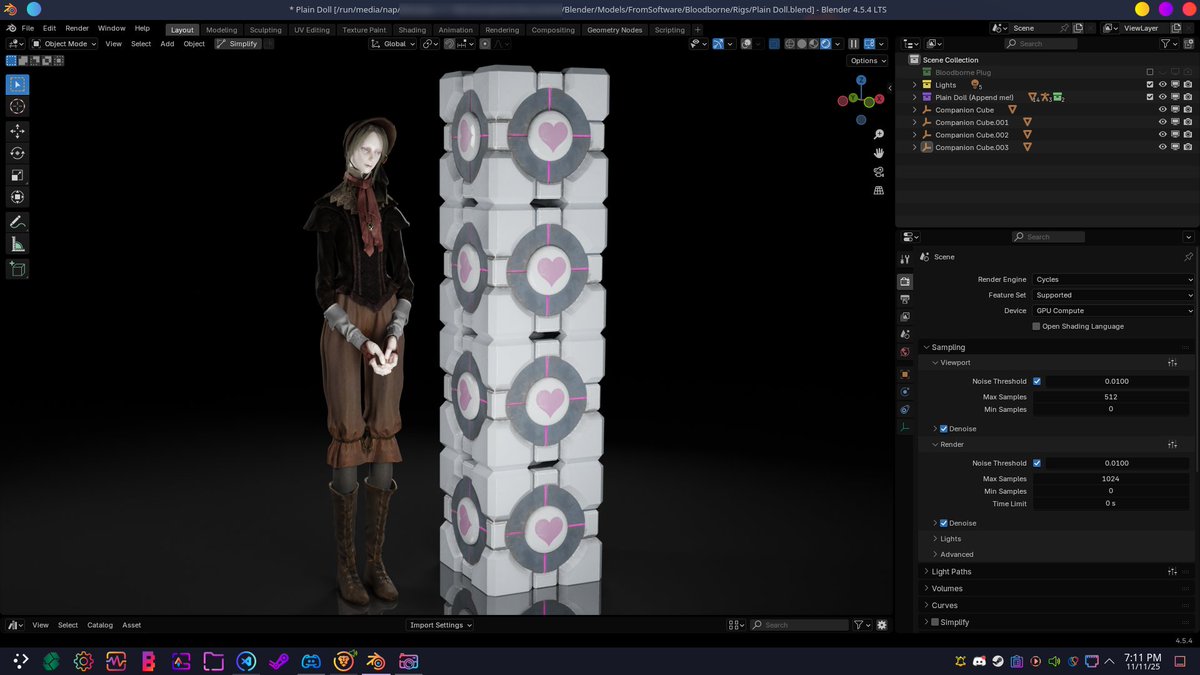Viewport: 1200px width, 675px height.
Task: Open the viewport Options dropdown
Action: pyautogui.click(x=867, y=61)
